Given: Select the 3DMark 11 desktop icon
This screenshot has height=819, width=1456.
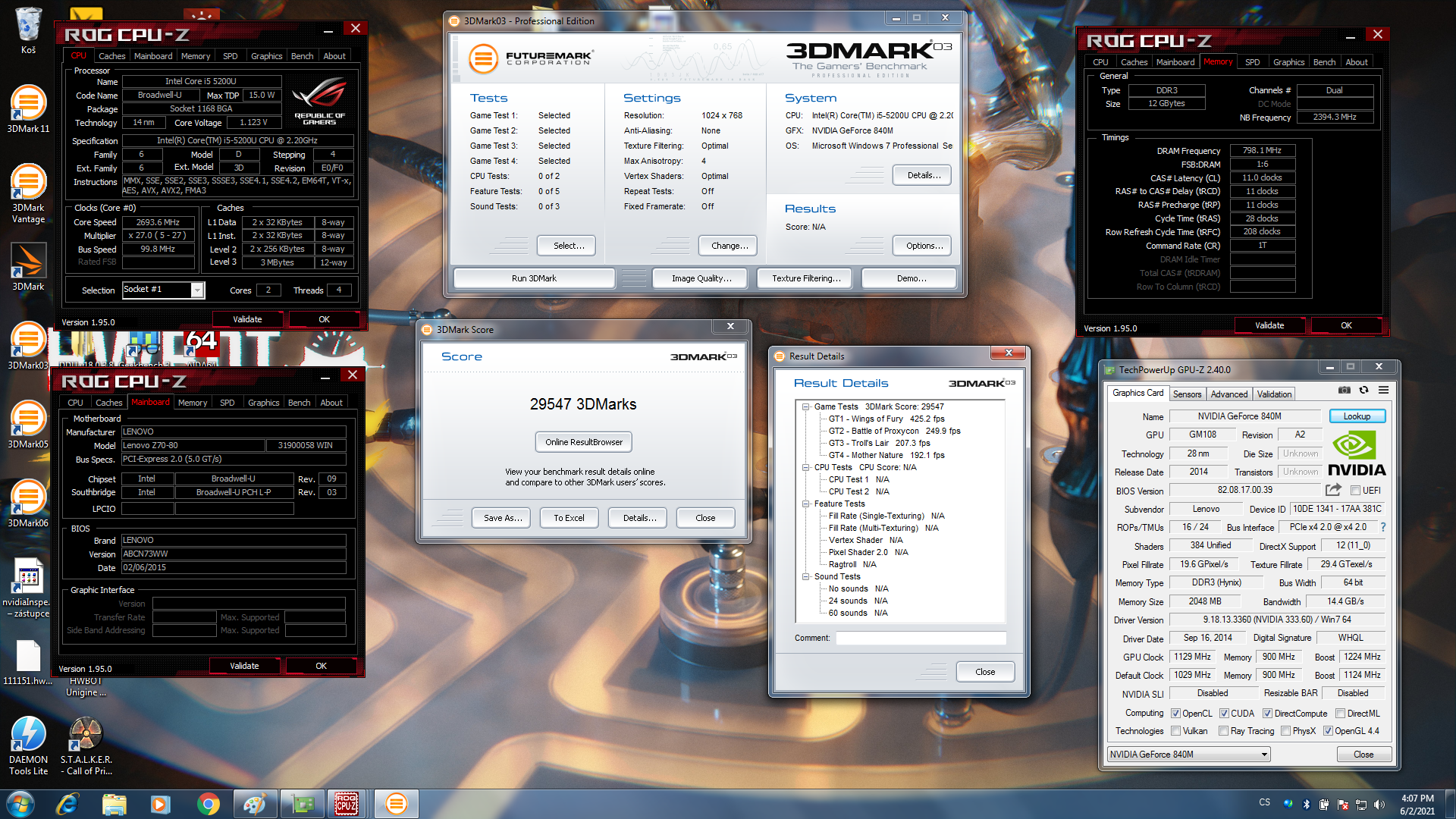Looking at the screenshot, I should (x=28, y=110).
